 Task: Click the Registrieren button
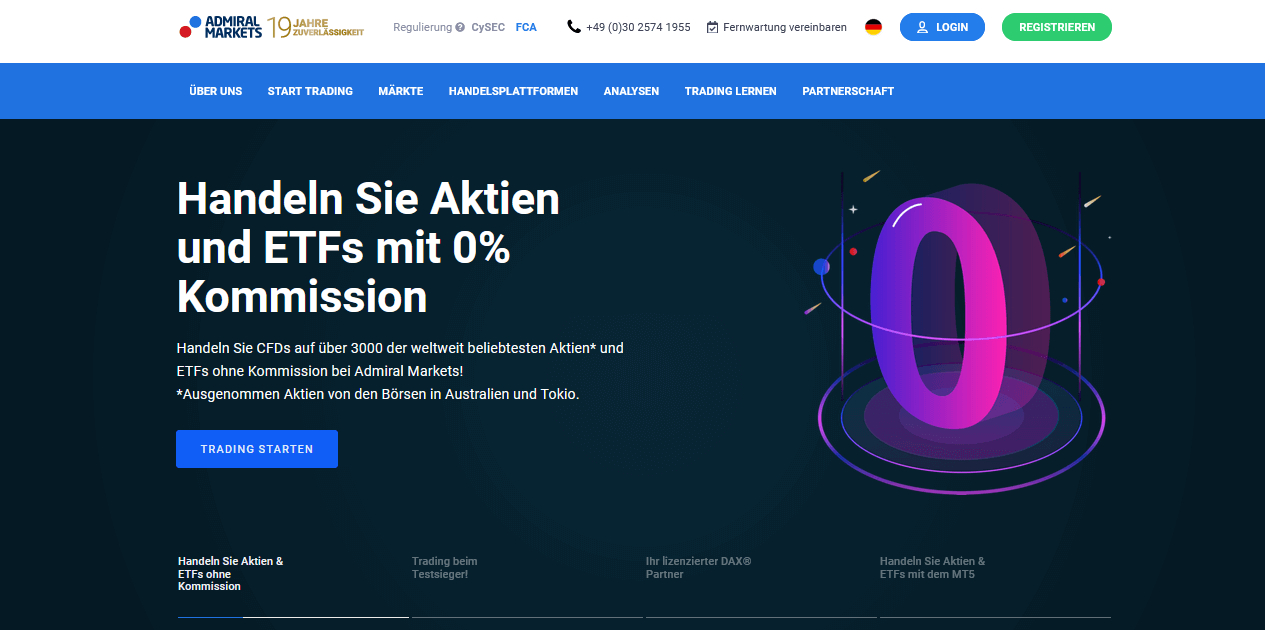1057,27
